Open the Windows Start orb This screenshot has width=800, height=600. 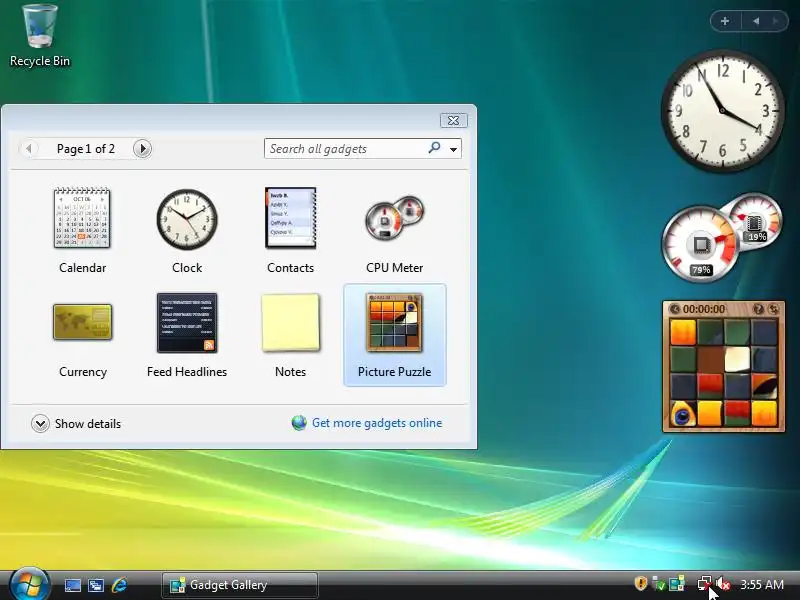pos(29,584)
